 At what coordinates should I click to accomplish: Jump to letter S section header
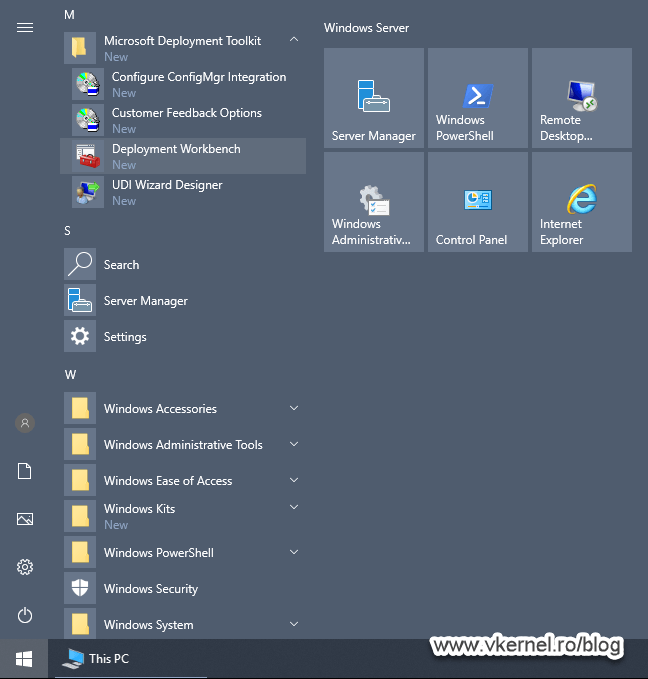tap(68, 231)
